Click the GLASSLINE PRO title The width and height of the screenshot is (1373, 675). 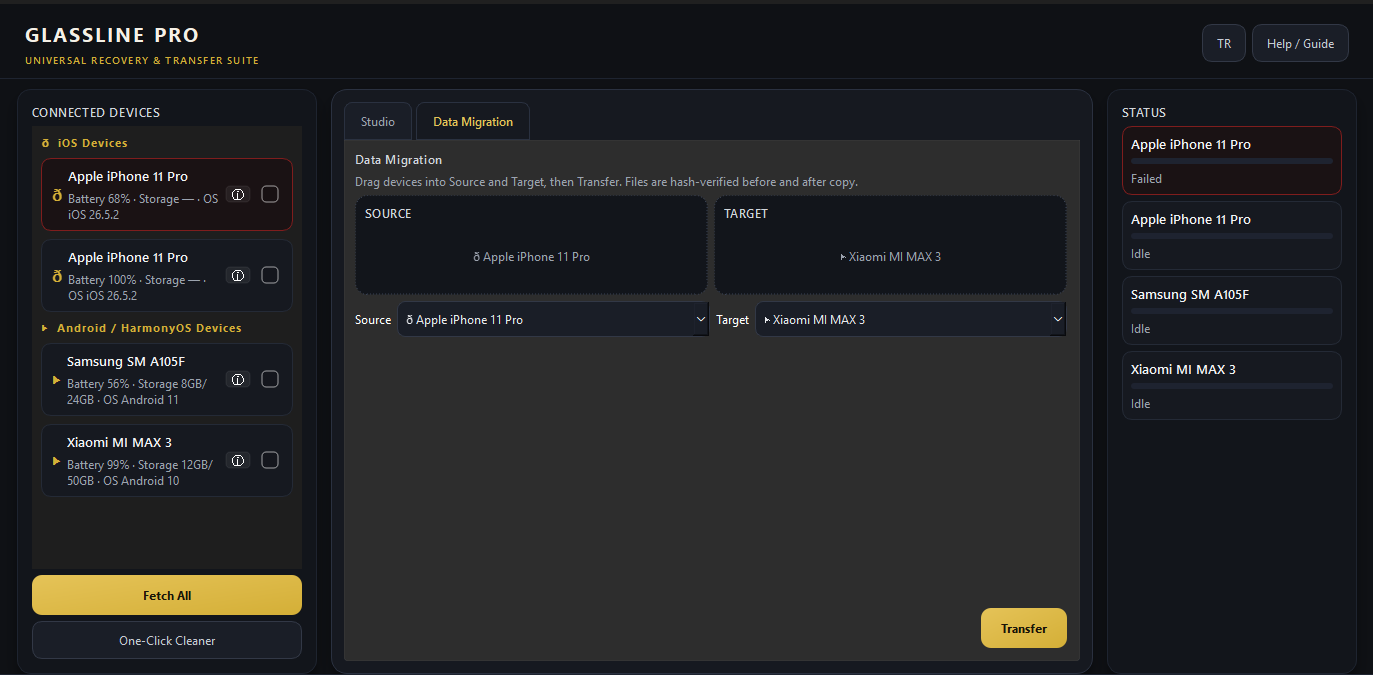112,35
